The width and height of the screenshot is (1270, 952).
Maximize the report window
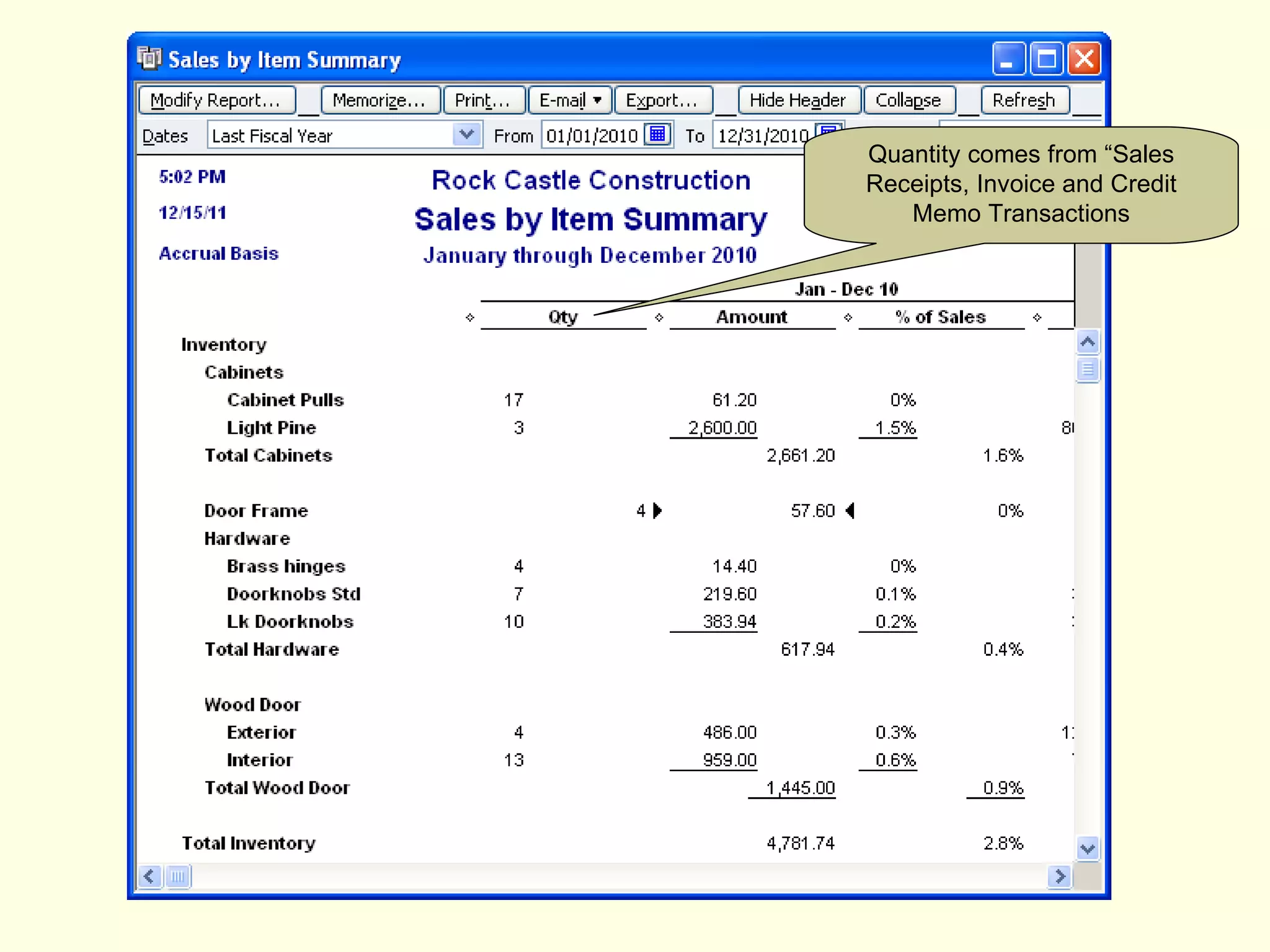click(x=1047, y=58)
